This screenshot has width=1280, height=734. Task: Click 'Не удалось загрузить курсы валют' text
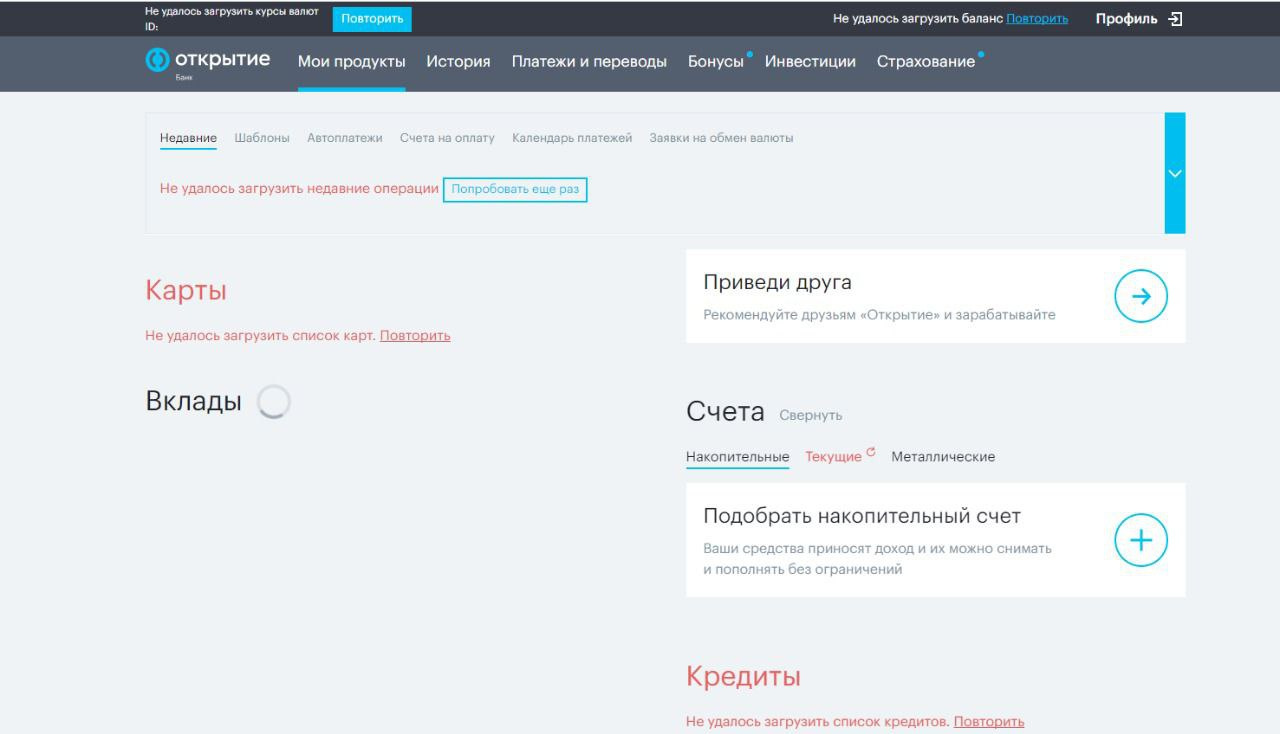pos(232,12)
